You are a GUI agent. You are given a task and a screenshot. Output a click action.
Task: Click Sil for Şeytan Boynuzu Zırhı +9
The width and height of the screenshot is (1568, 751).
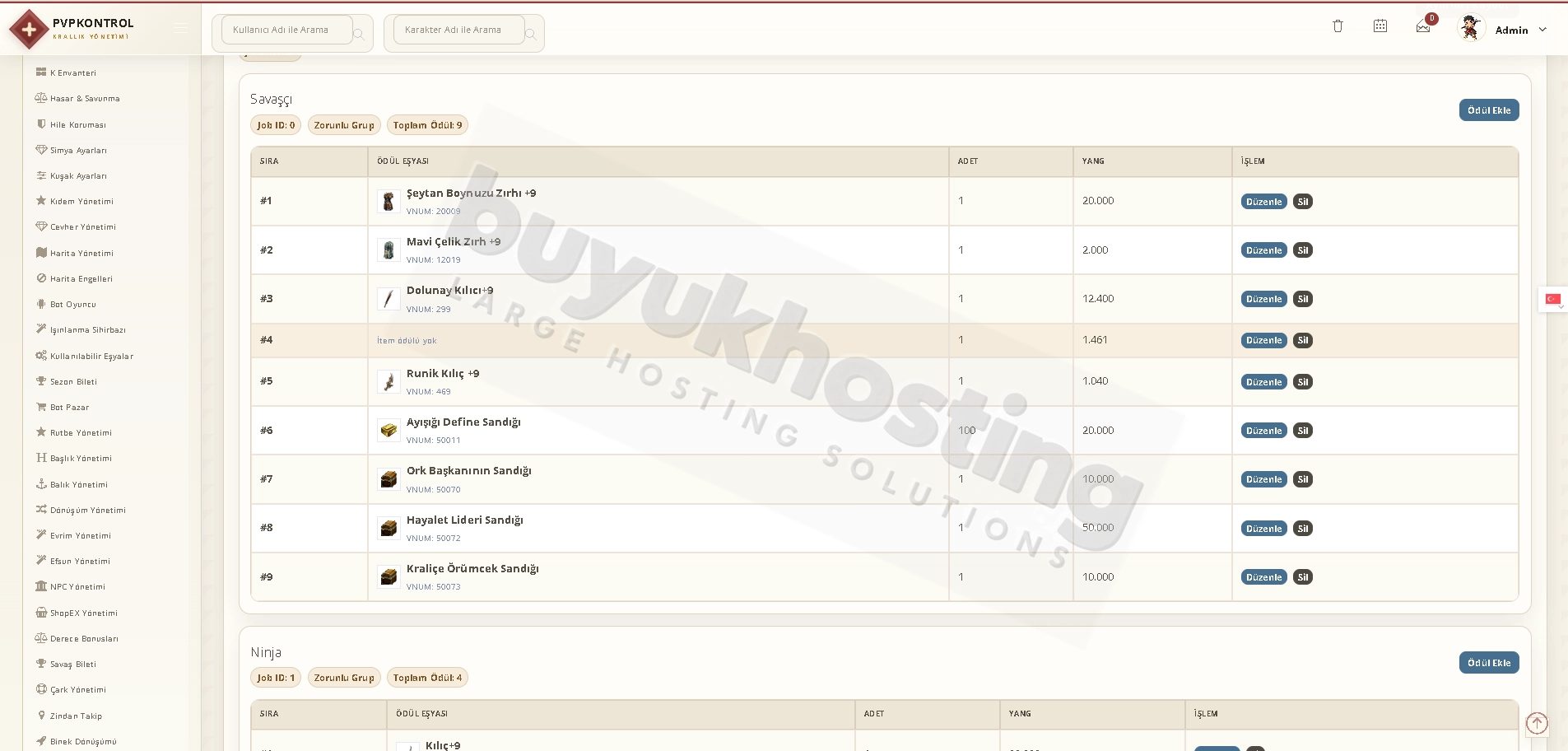tap(1302, 202)
